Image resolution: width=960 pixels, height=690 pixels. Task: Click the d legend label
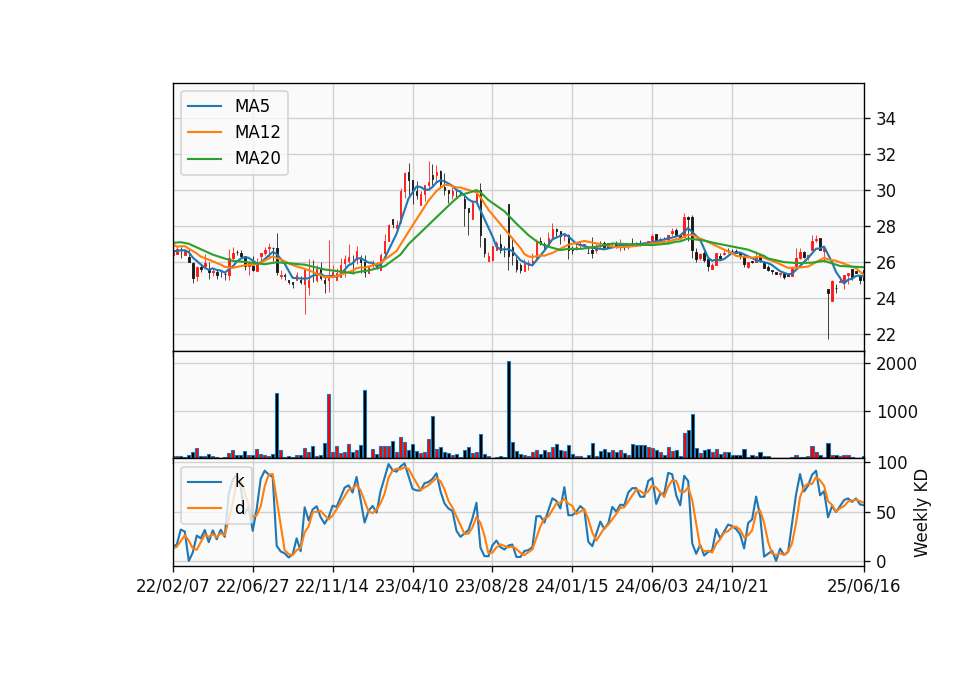click(239, 508)
